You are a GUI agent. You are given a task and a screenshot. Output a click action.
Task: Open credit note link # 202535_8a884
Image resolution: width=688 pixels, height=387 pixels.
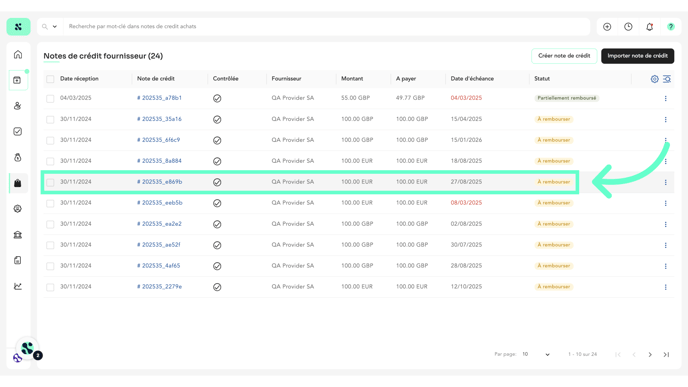point(159,161)
